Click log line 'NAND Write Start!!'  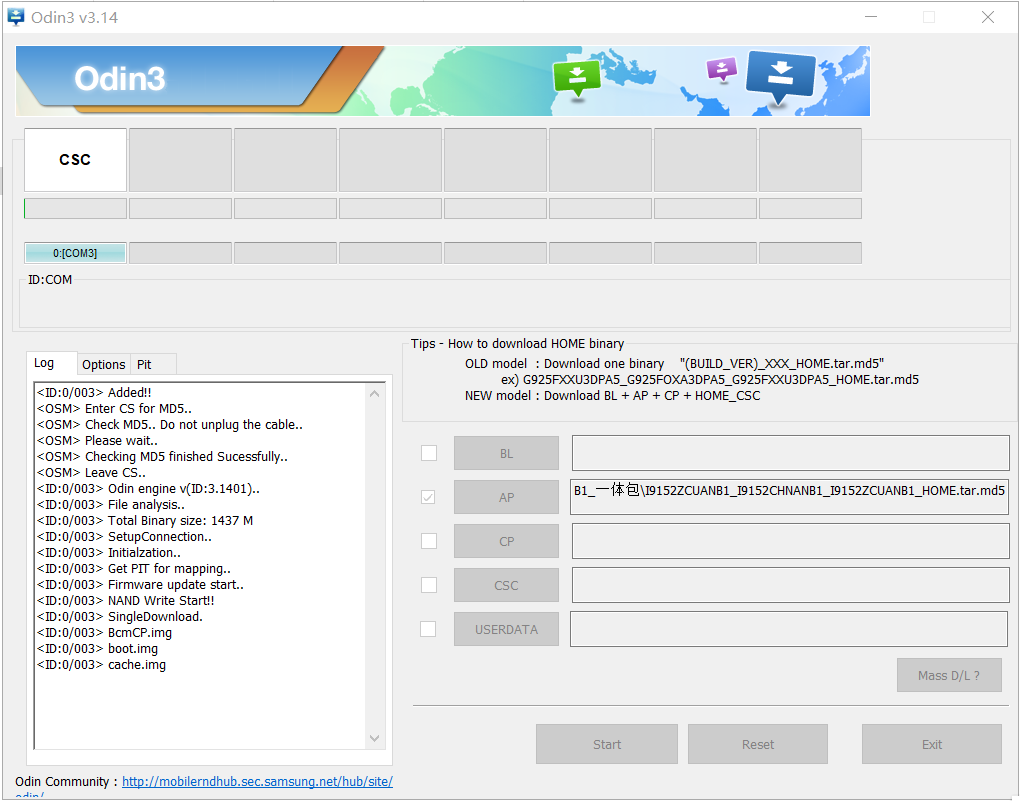126,601
